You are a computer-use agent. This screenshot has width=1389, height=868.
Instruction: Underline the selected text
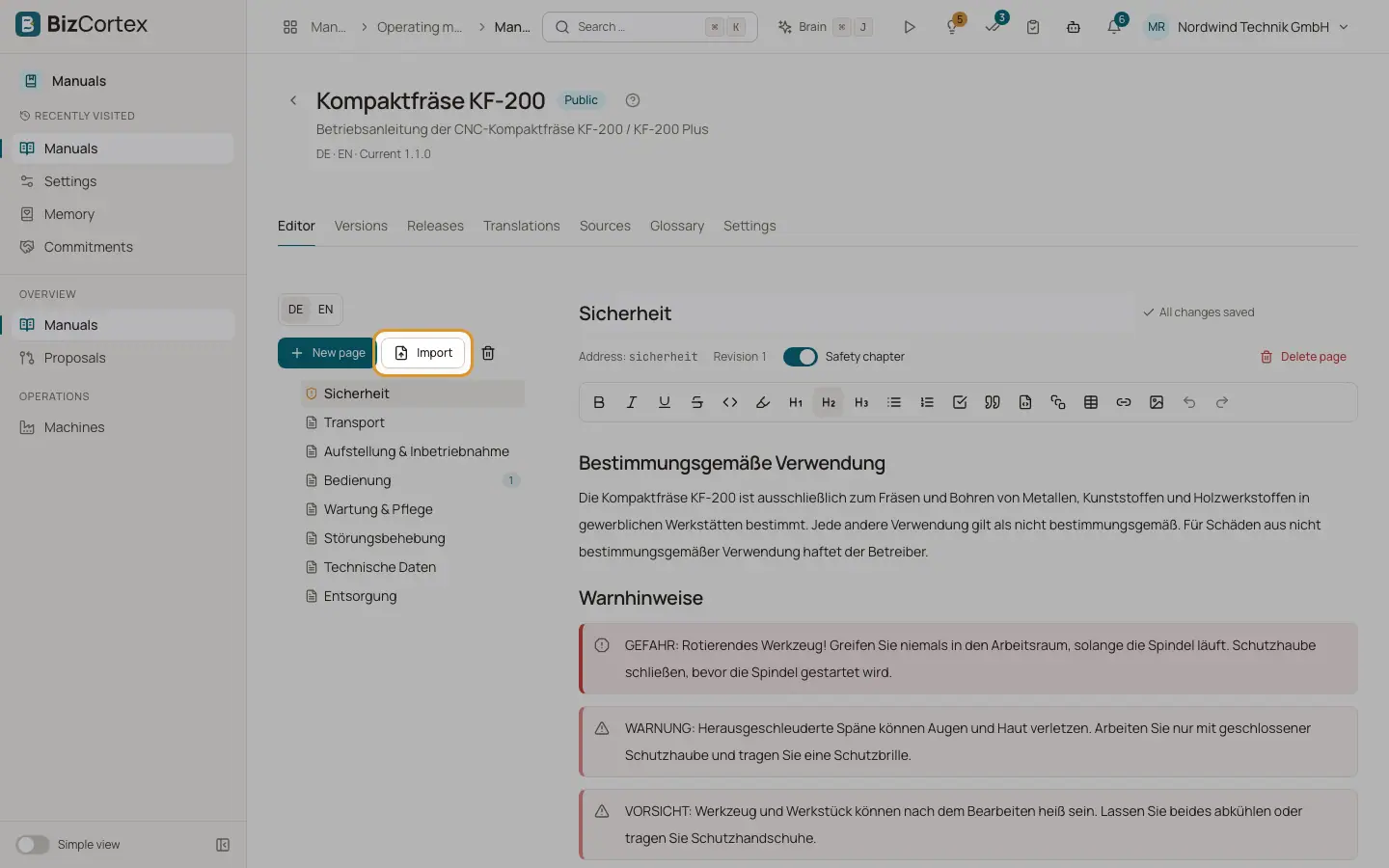click(x=665, y=402)
